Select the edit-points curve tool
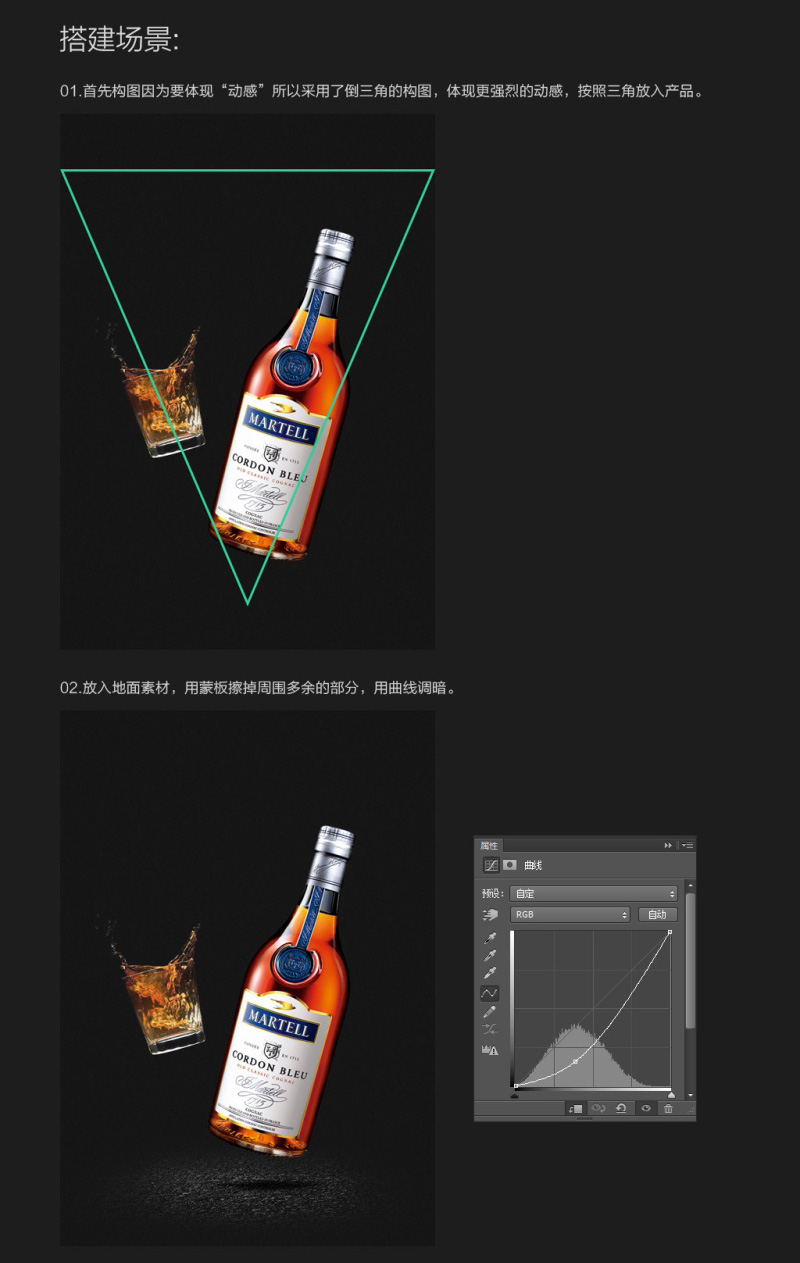The height and width of the screenshot is (1263, 800). [x=490, y=994]
